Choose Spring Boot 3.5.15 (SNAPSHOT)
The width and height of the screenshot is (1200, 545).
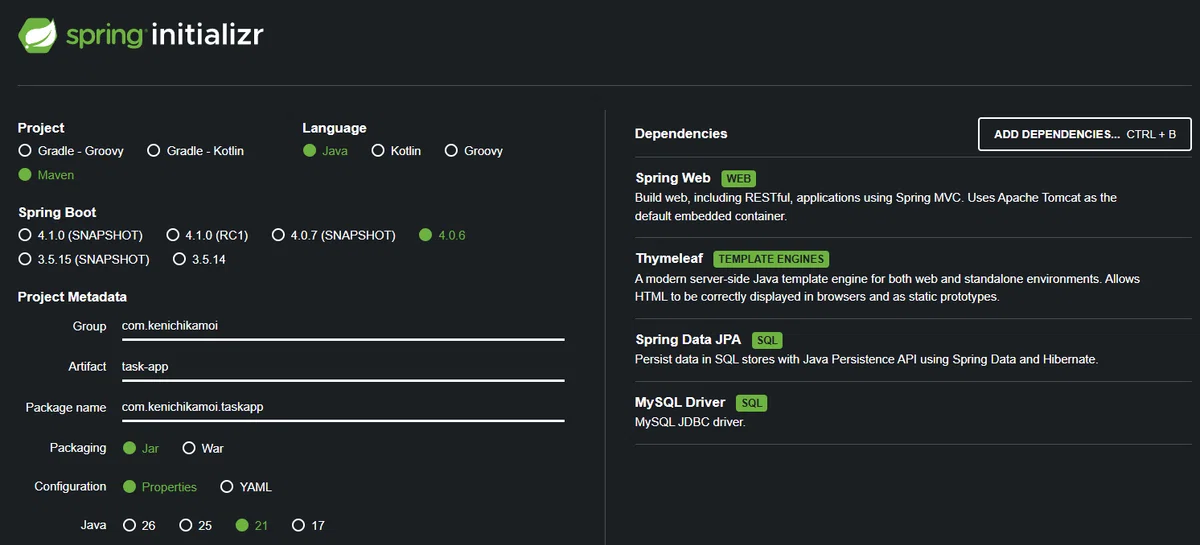pos(84,259)
